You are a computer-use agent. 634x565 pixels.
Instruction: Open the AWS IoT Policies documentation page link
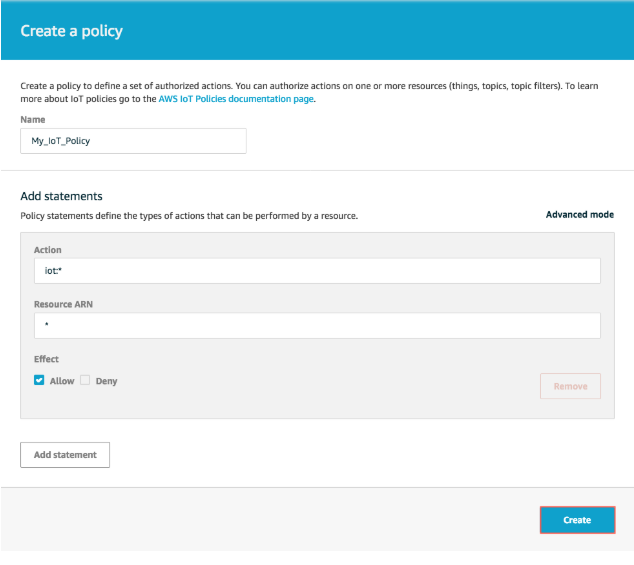[236, 99]
